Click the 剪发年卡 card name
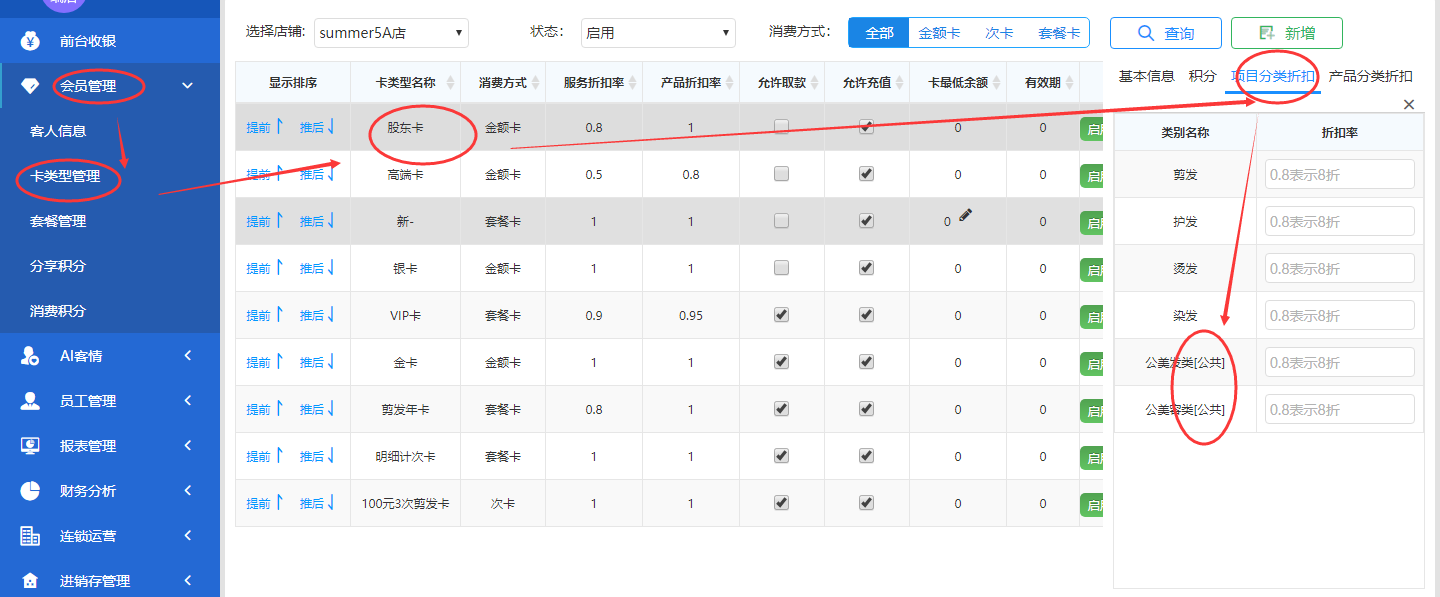 406,409
